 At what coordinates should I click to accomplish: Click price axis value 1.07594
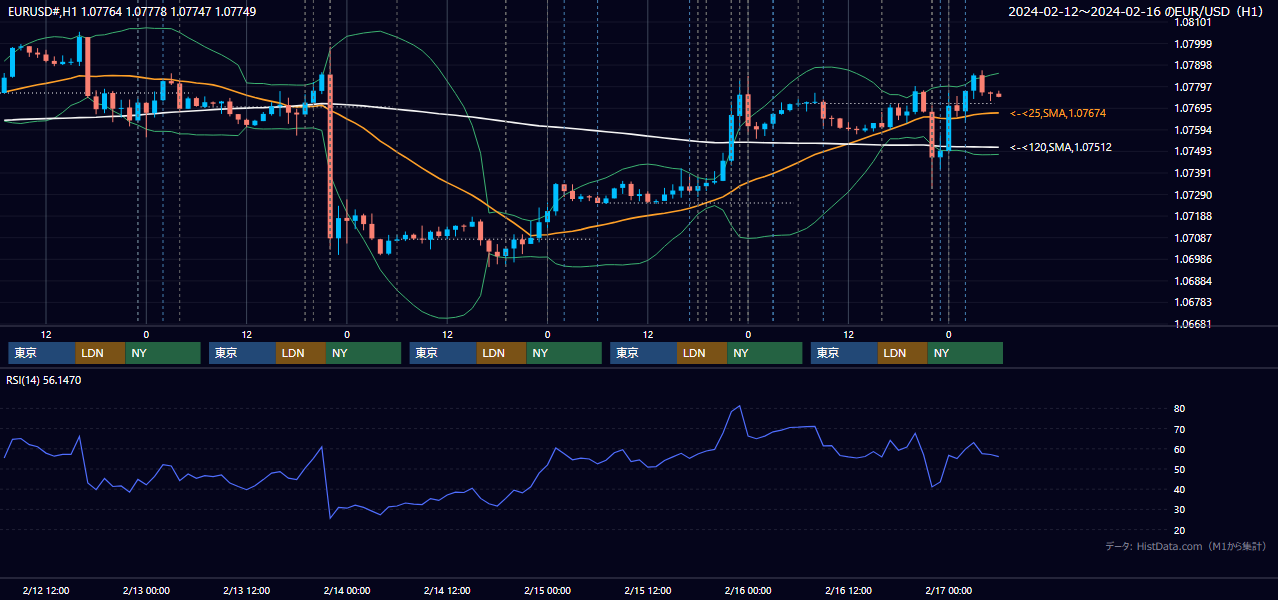1193,130
